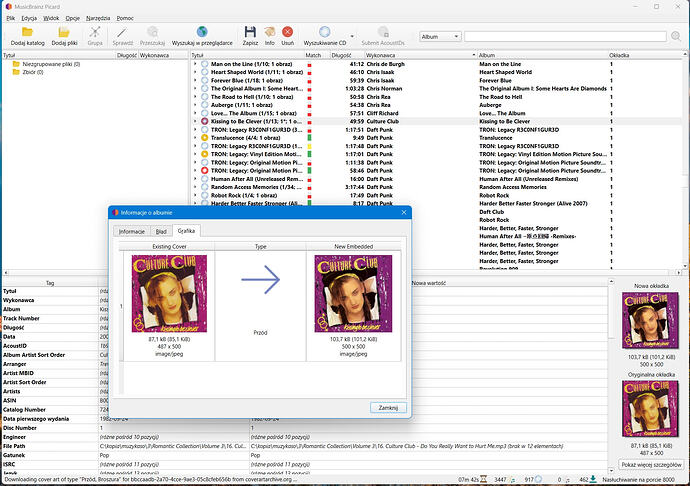
Task: Click into the toolbar search input field
Action: click(x=565, y=37)
